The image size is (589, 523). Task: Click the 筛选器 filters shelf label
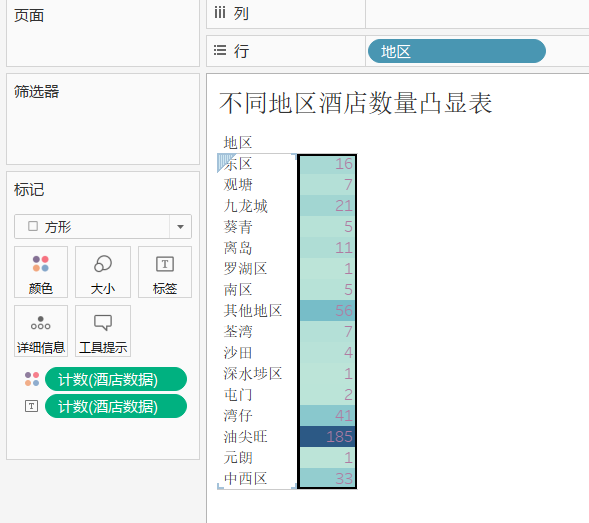click(x=36, y=92)
